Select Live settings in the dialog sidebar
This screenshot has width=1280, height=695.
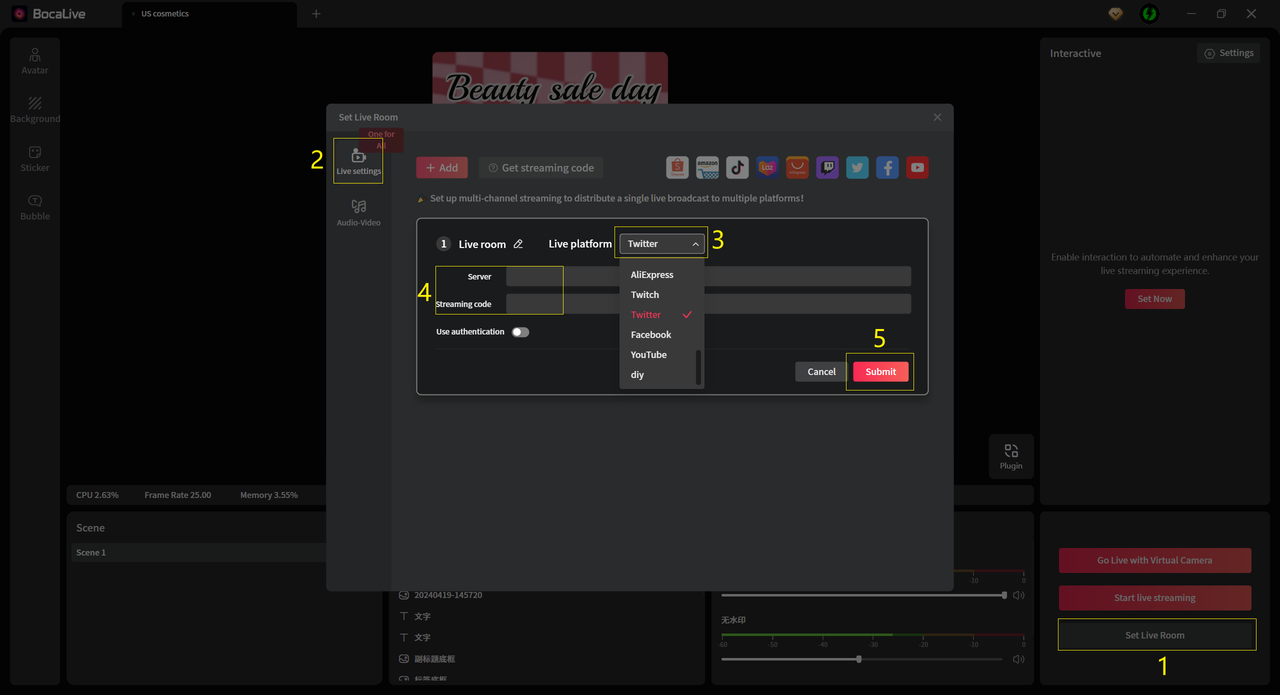tap(358, 160)
